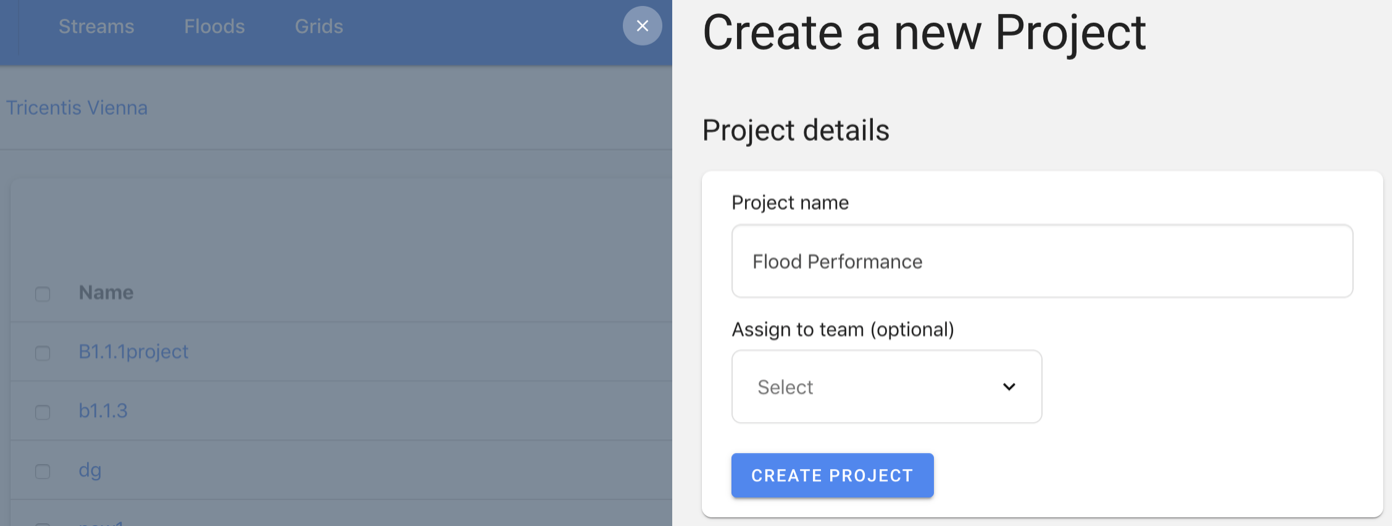Switch to the Streams tab

tap(96, 27)
